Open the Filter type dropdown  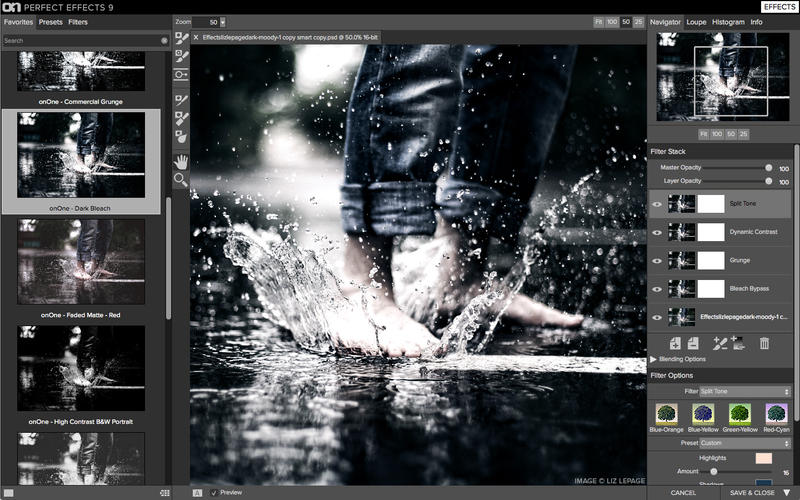[x=744, y=391]
